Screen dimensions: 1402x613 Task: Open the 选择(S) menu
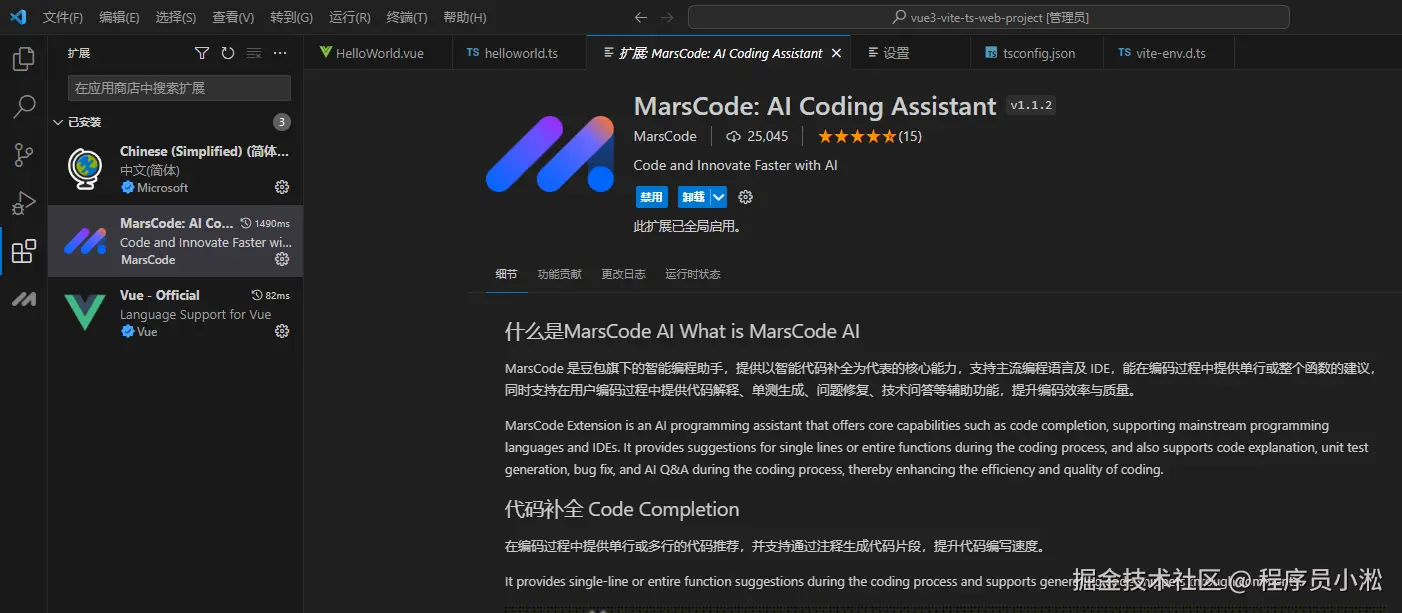tap(176, 18)
